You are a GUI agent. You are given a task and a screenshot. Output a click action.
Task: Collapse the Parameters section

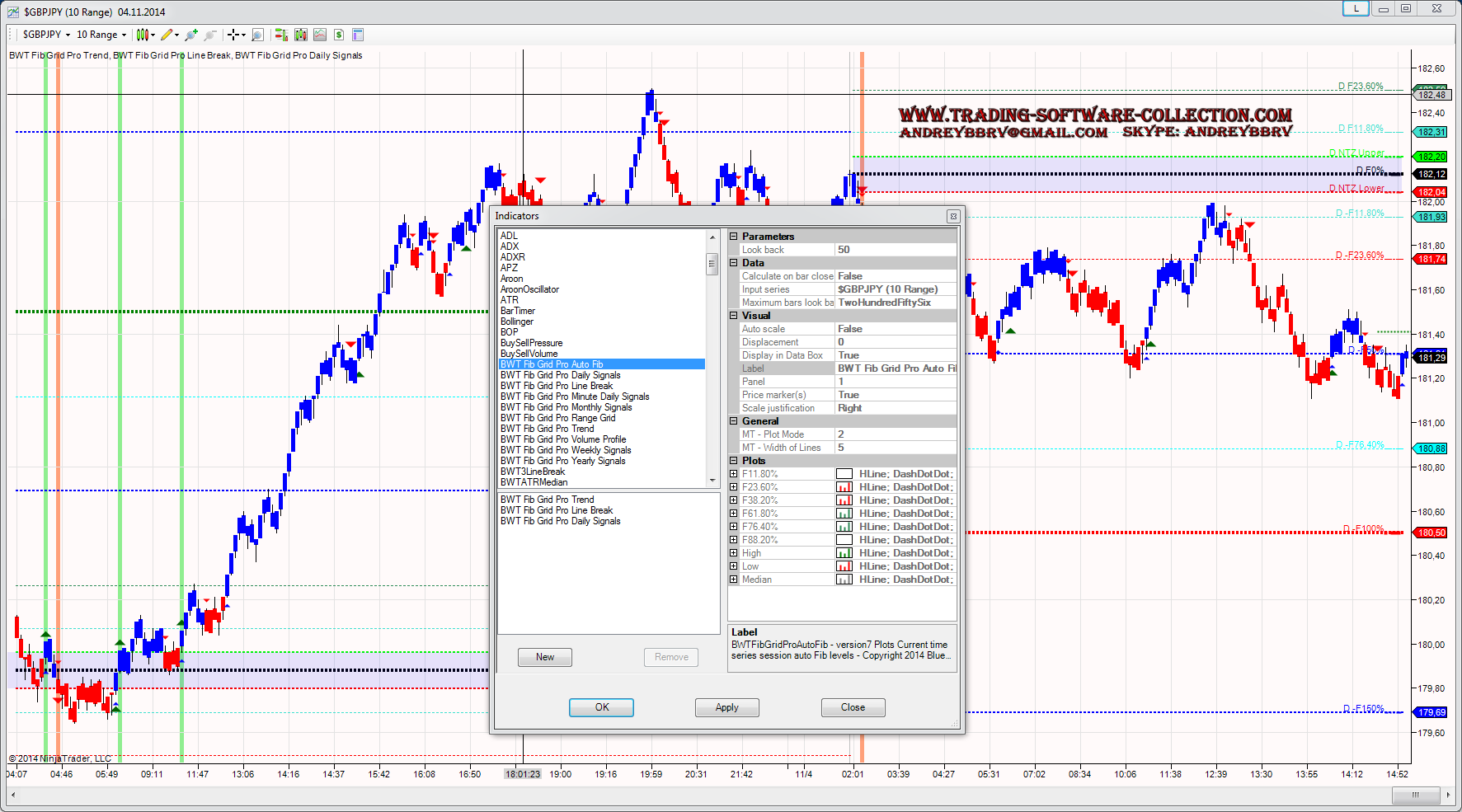(x=734, y=237)
